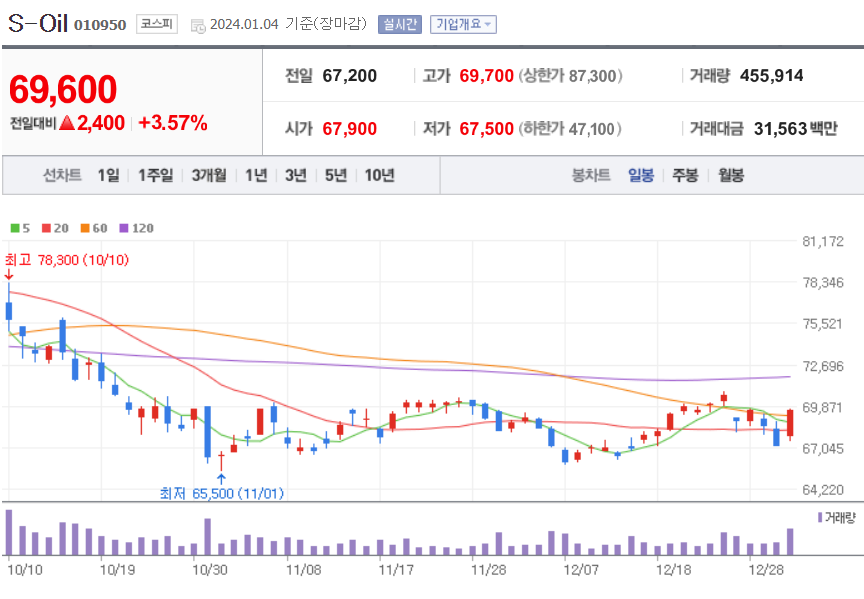The image size is (864, 599).
Task: Click the 저가 value 67,500
Action: point(487,129)
